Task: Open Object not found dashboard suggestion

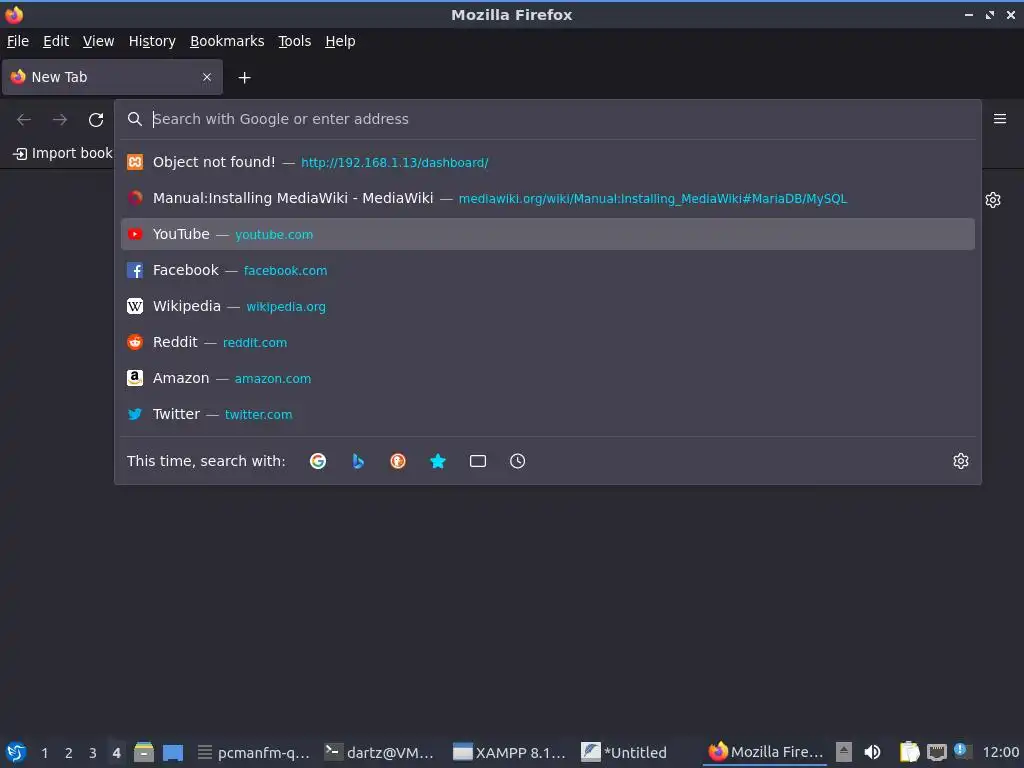Action: click(547, 162)
